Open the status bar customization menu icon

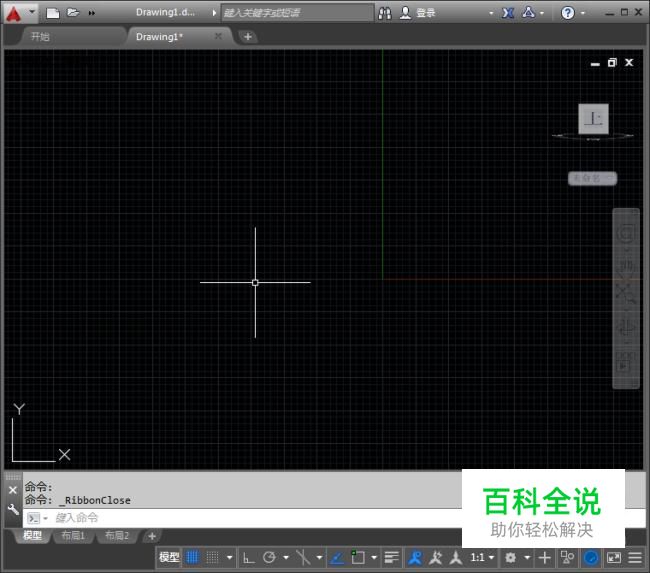click(x=635, y=558)
